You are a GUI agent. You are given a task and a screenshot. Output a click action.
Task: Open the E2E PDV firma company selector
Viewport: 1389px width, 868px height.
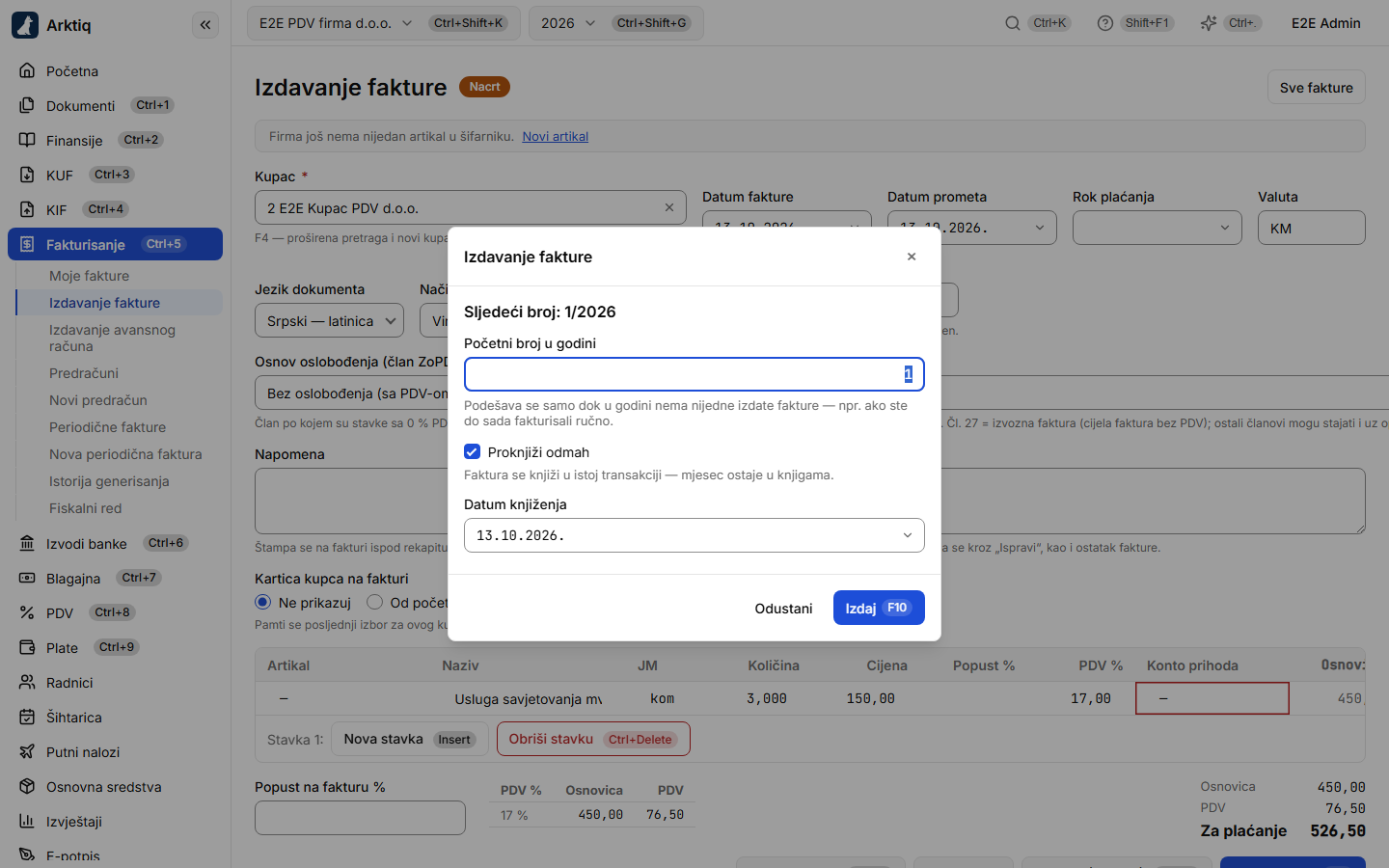tap(384, 23)
